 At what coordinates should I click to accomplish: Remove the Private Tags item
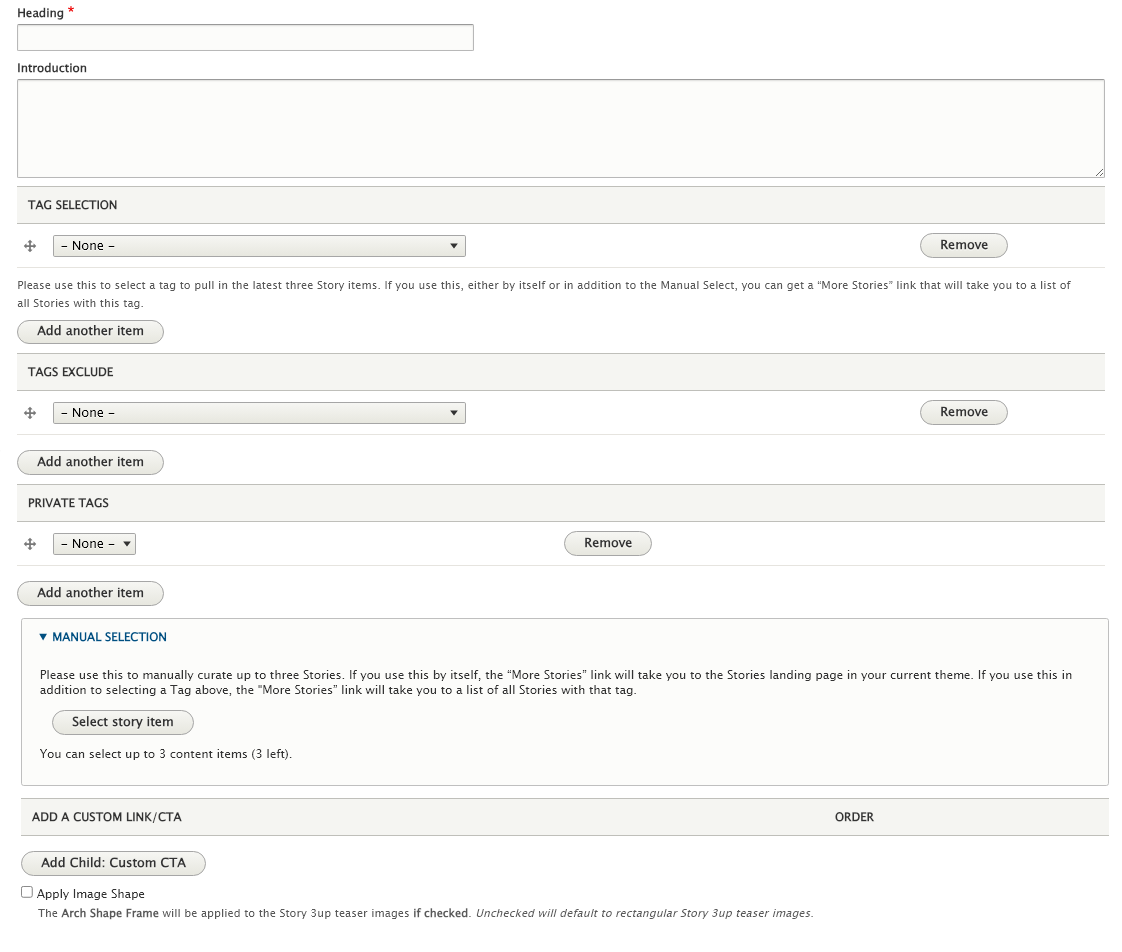(608, 543)
